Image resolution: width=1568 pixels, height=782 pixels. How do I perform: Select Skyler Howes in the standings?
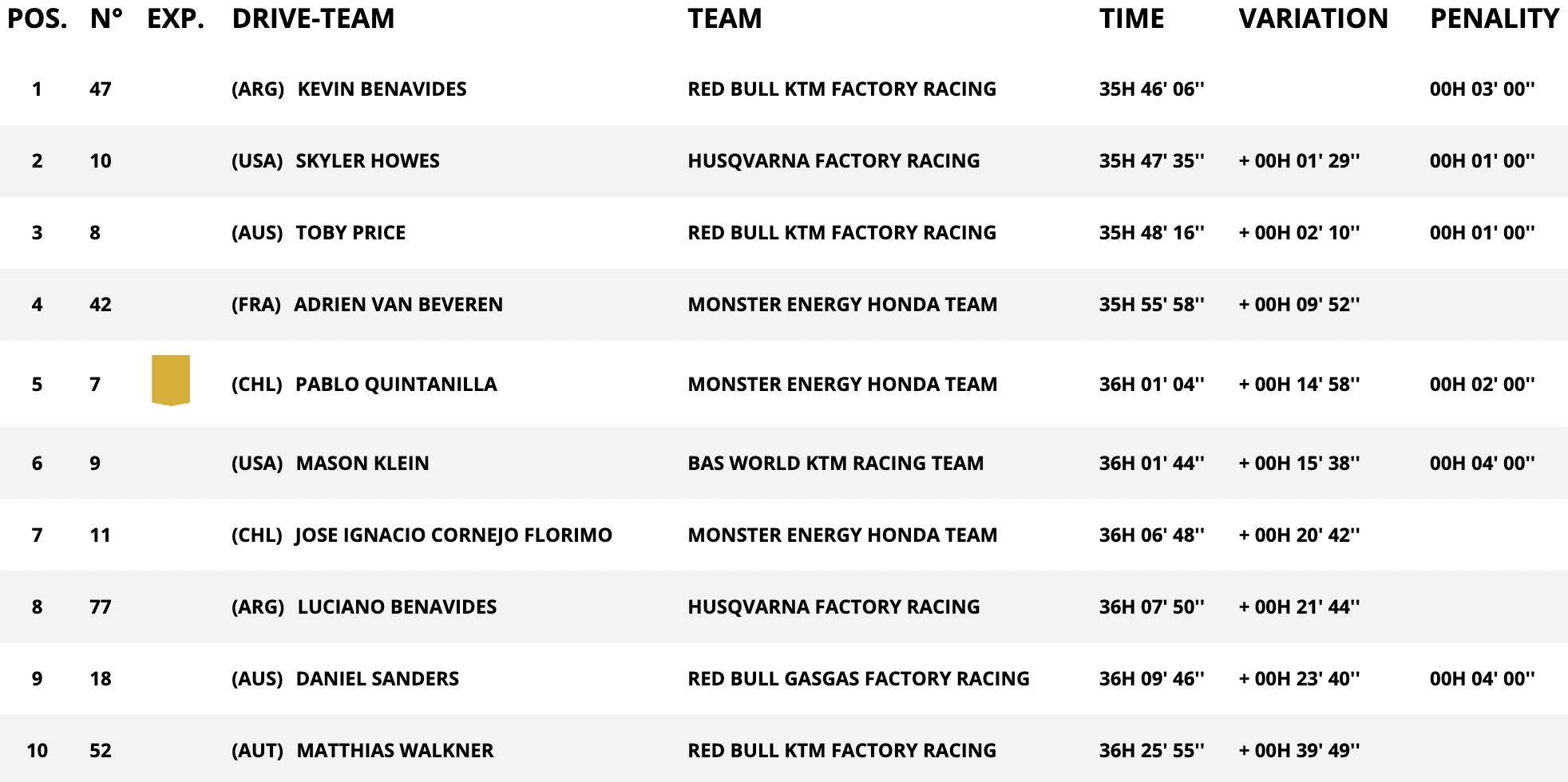(367, 160)
